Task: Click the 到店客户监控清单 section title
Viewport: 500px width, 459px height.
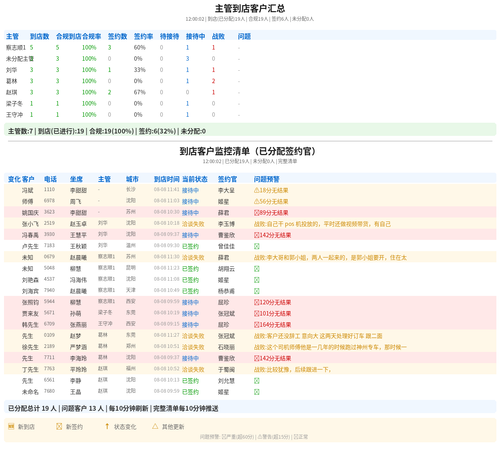Action: [x=248, y=151]
